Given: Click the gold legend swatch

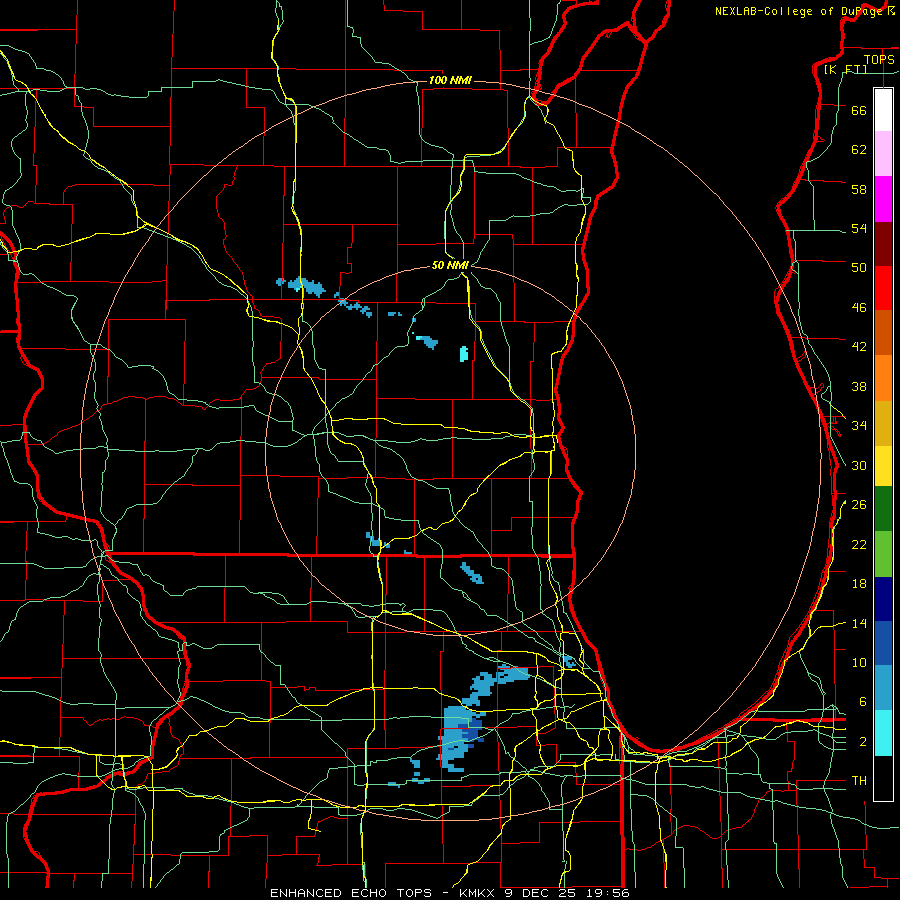Looking at the screenshot, I should [x=883, y=423].
